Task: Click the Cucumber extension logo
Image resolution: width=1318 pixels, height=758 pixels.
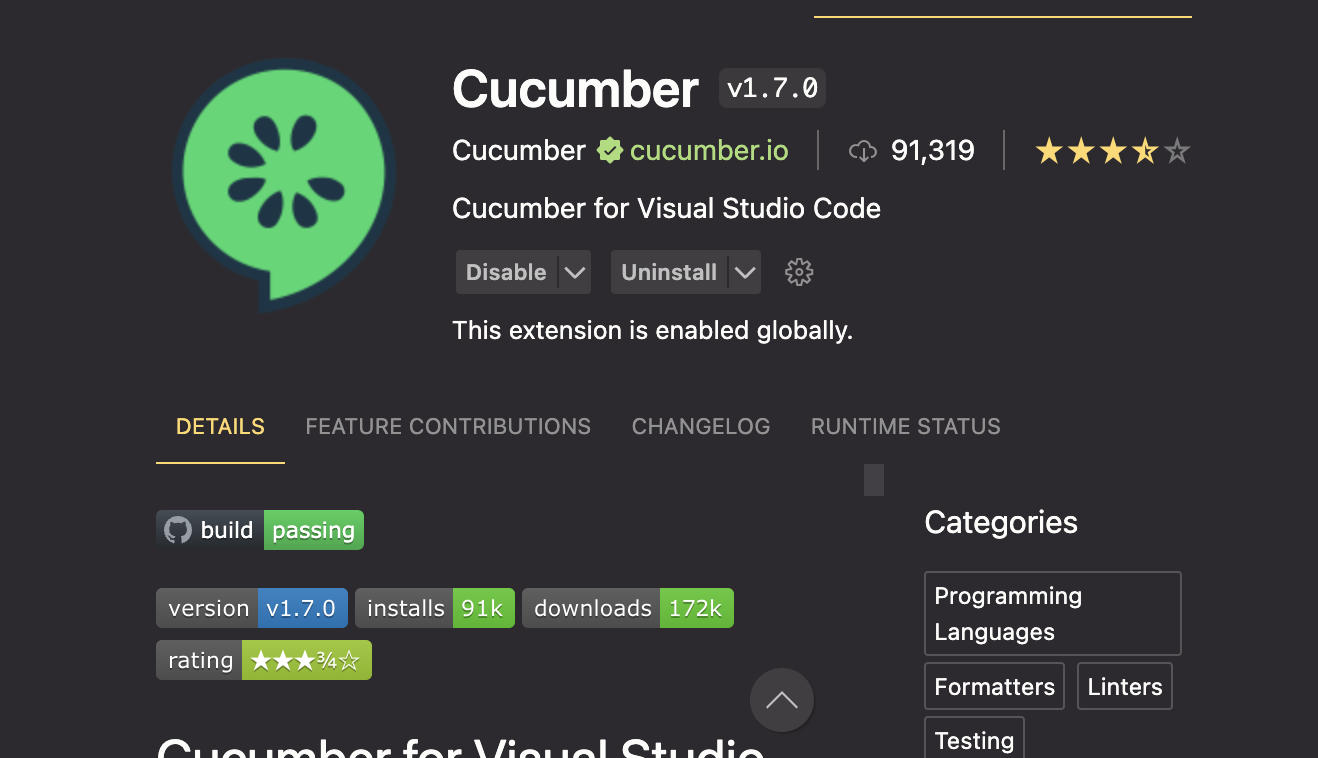Action: pyautogui.click(x=283, y=185)
